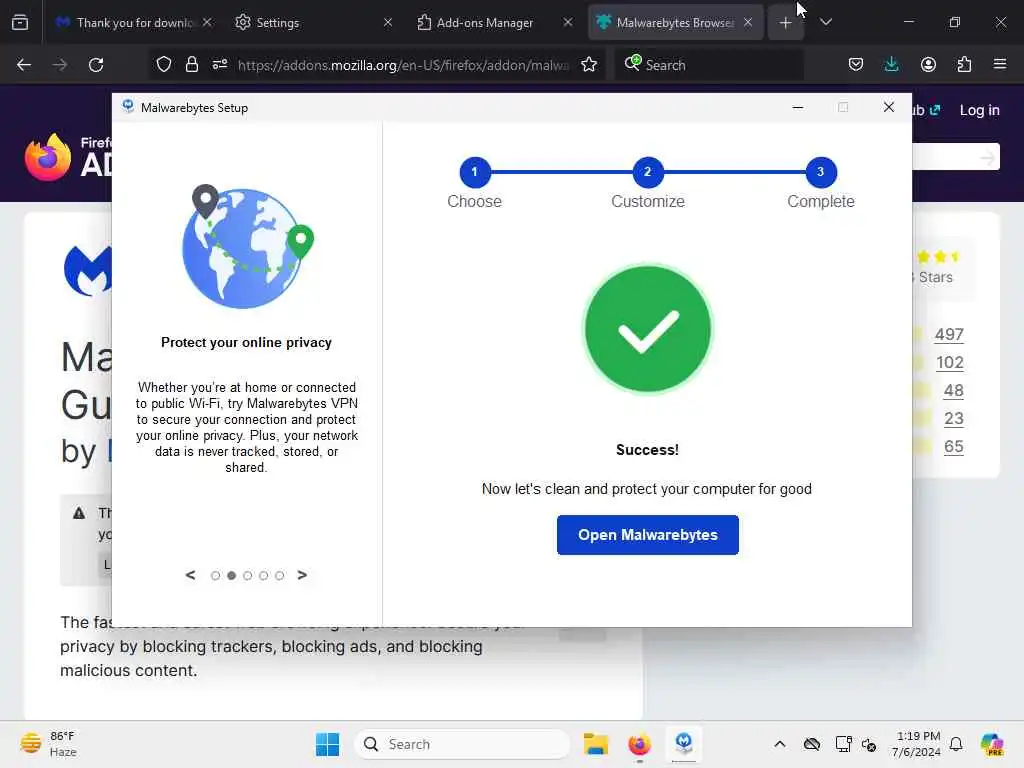Go forward in Firefox

click(60, 65)
